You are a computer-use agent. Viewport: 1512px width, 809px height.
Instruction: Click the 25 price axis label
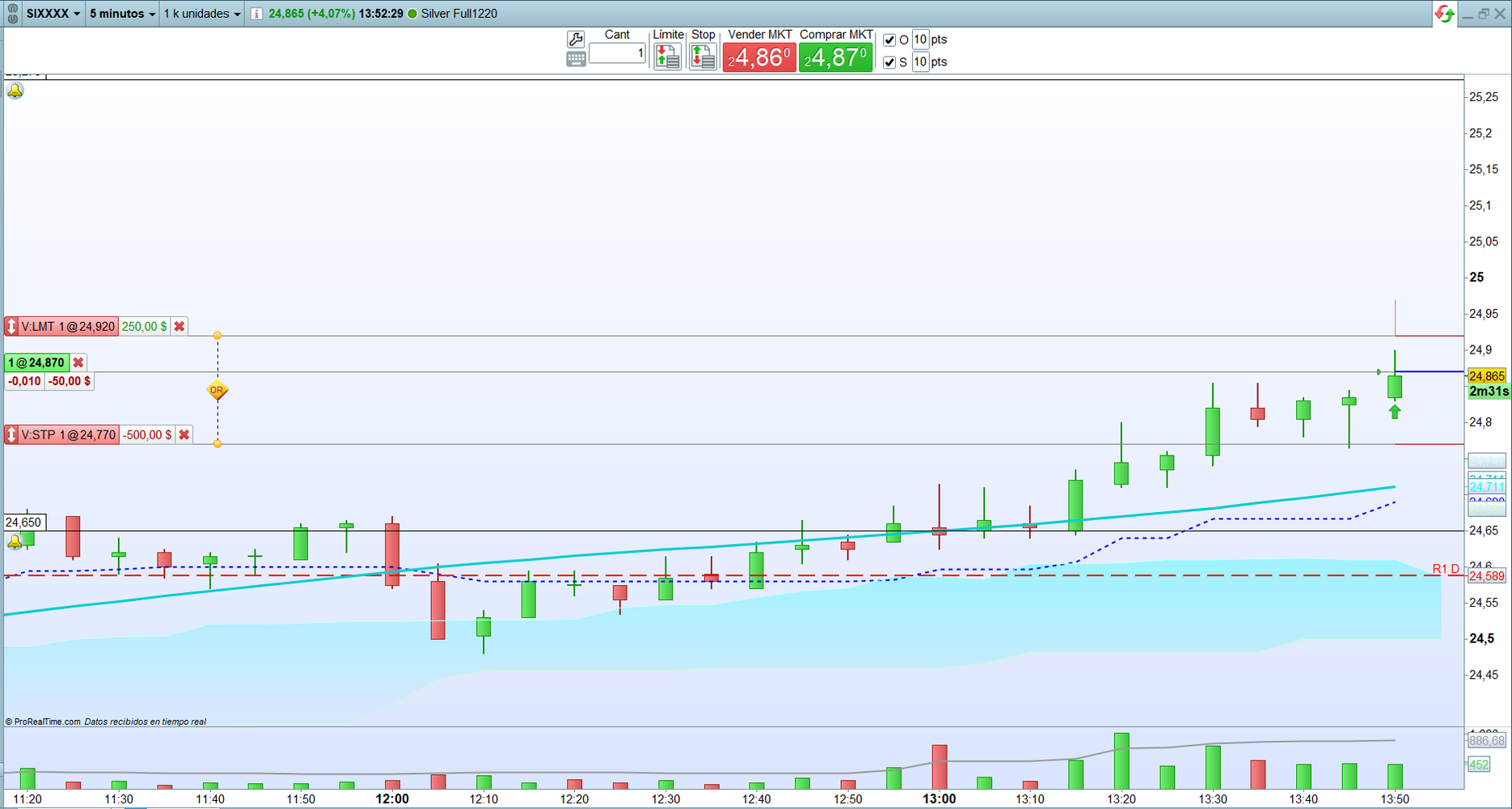point(1477,277)
